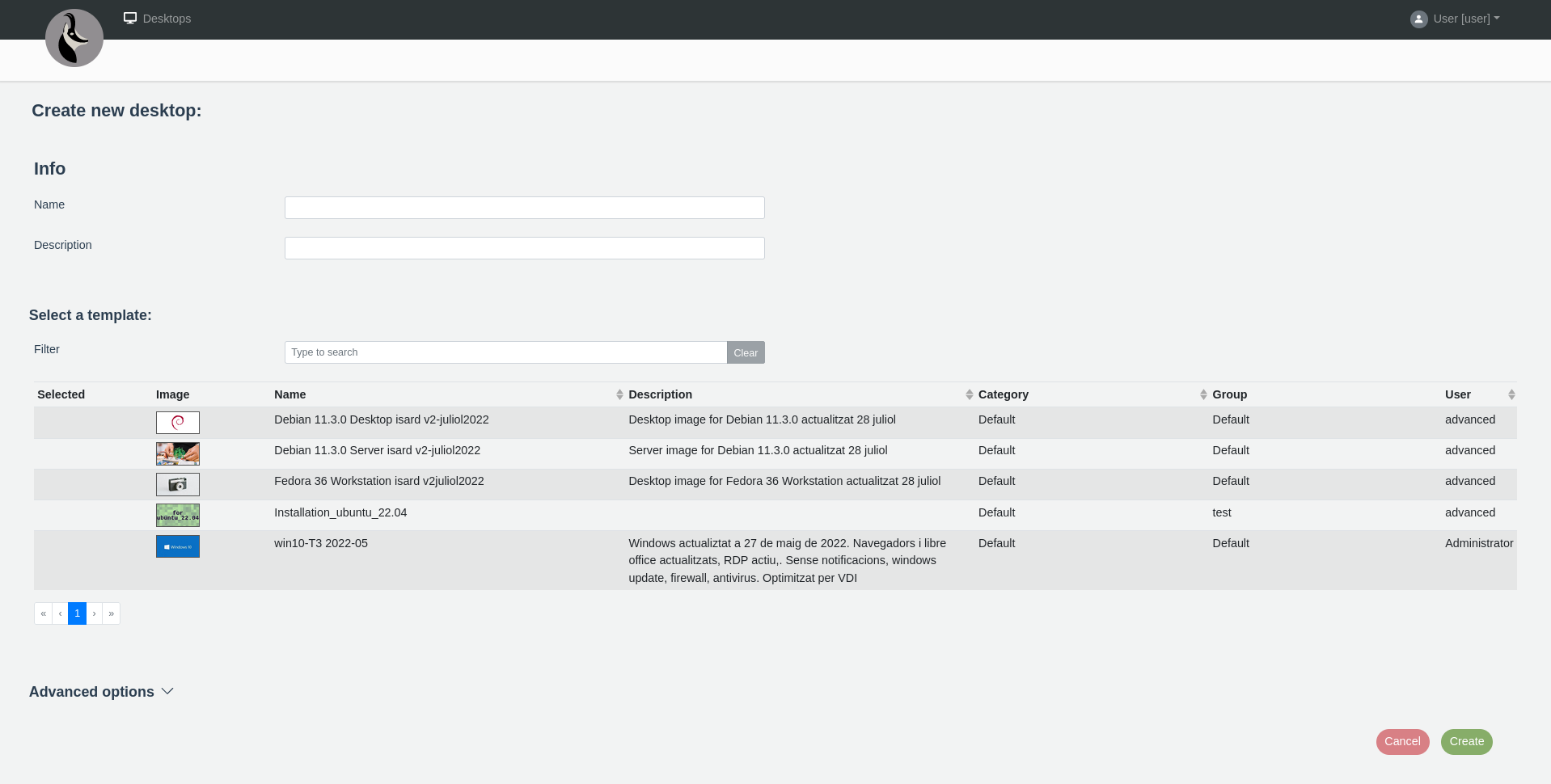Click the green Create button

(1466, 742)
